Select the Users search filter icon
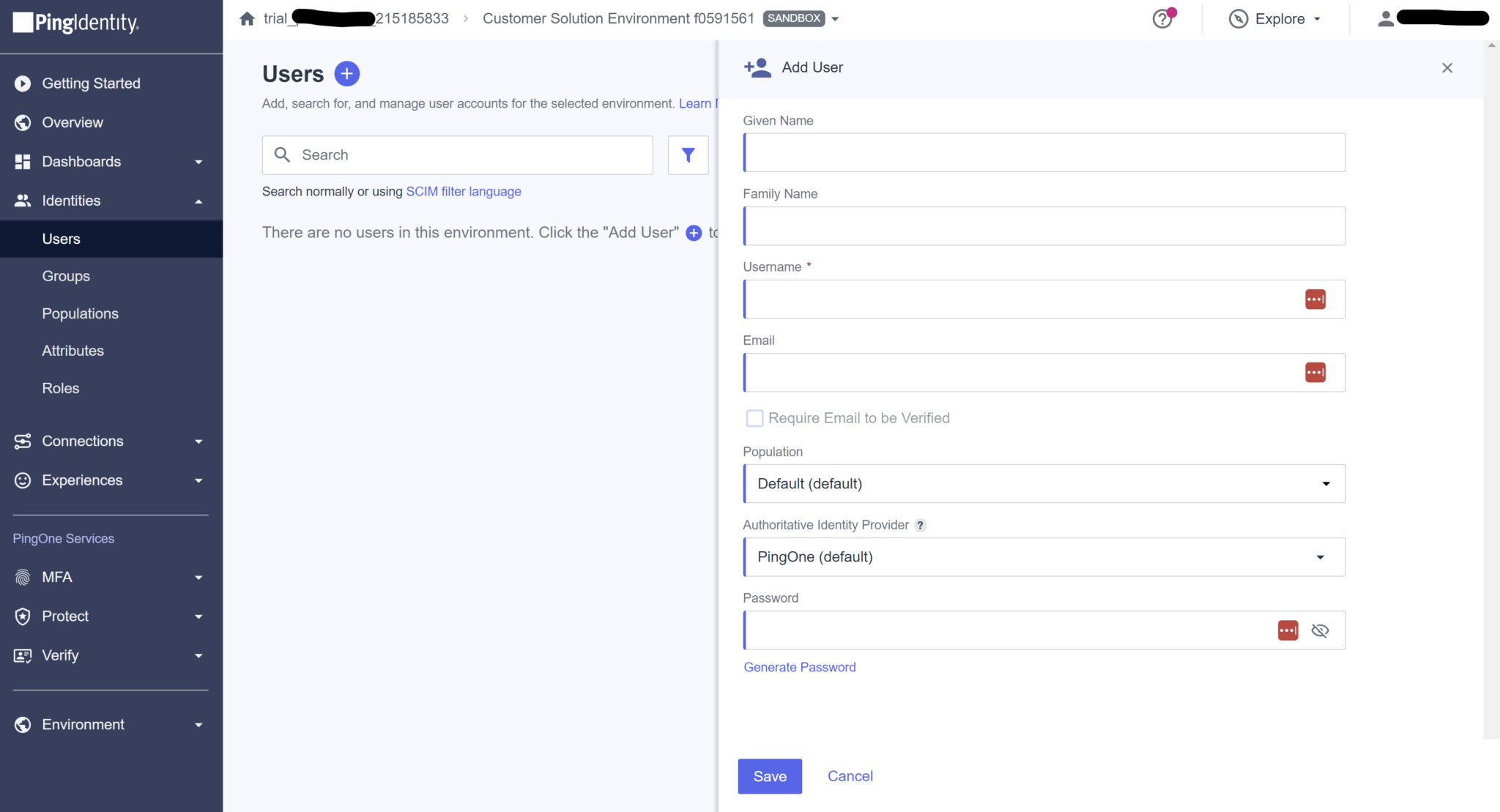The height and width of the screenshot is (812, 1500). coord(686,154)
